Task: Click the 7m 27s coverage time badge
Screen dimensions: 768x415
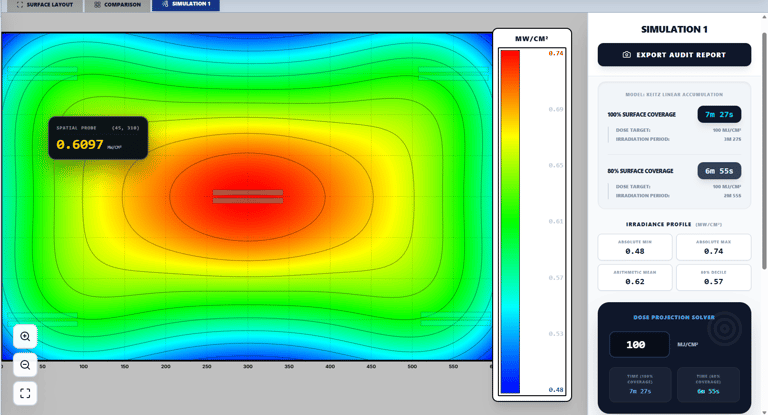Action: pos(719,115)
